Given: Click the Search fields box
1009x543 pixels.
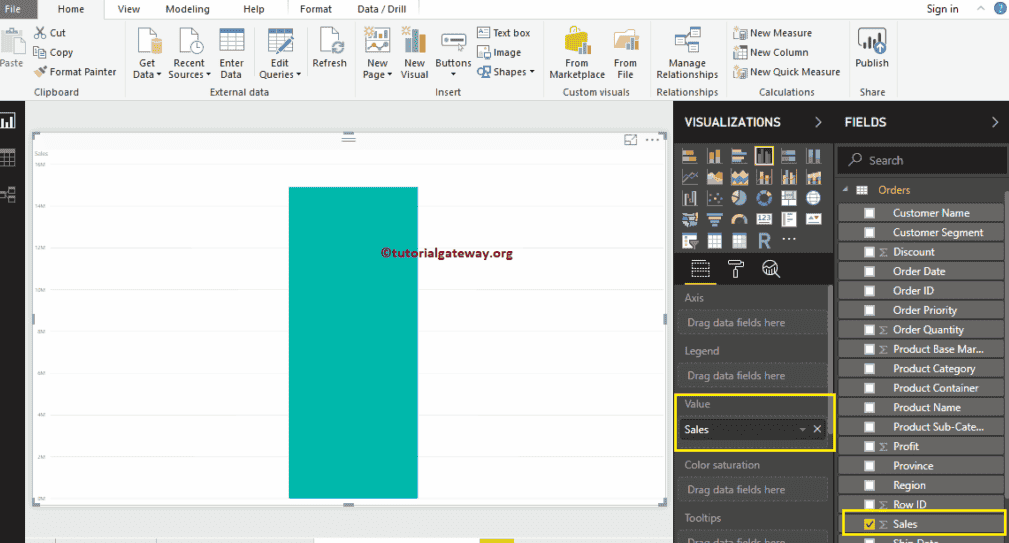Looking at the screenshot, I should (922, 160).
